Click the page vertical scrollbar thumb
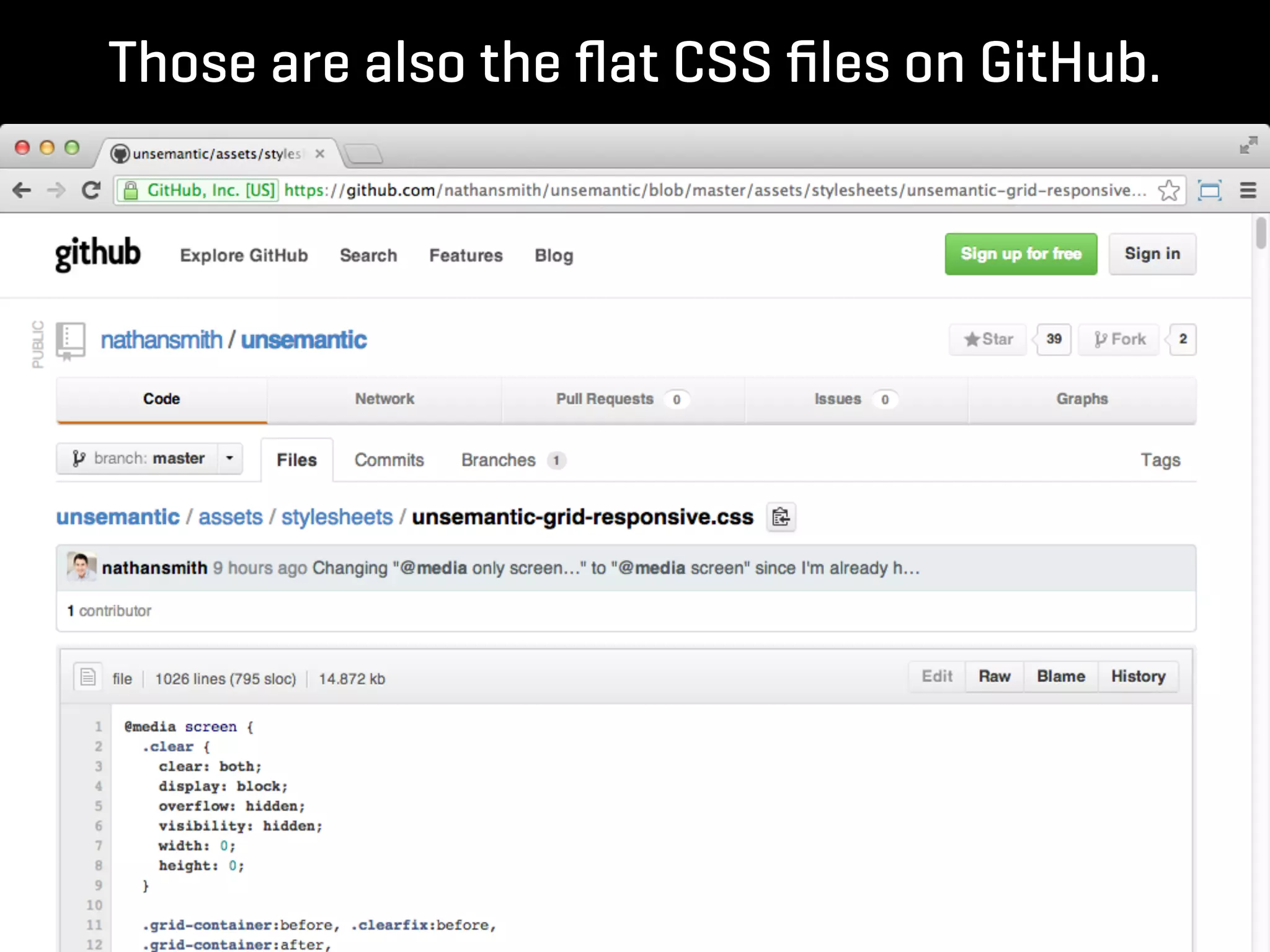 pos(1261,232)
